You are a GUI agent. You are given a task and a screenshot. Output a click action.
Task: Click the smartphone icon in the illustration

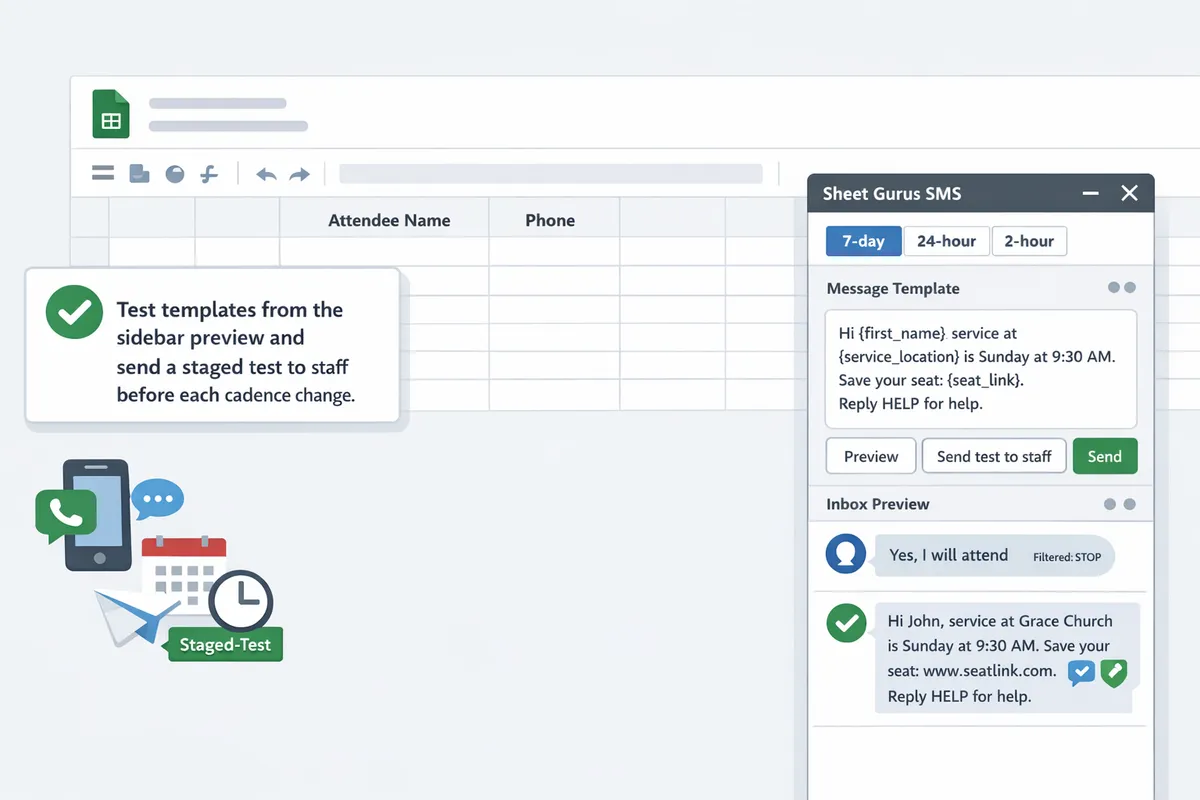(x=97, y=515)
